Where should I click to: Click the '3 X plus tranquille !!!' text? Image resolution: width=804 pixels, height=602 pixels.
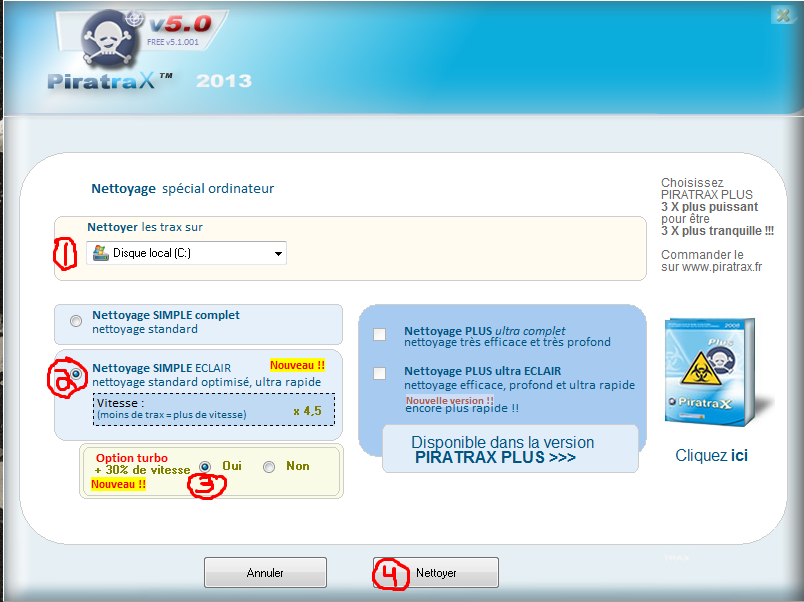(717, 231)
